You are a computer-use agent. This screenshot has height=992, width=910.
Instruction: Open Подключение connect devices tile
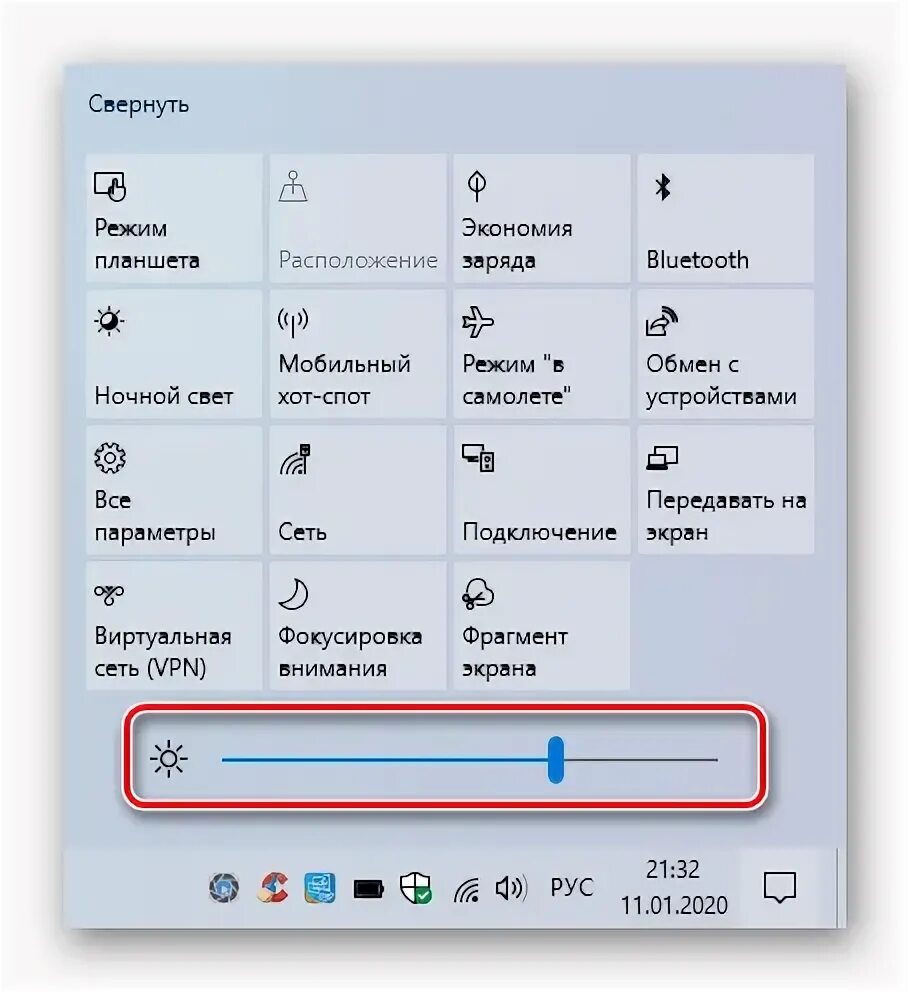542,490
